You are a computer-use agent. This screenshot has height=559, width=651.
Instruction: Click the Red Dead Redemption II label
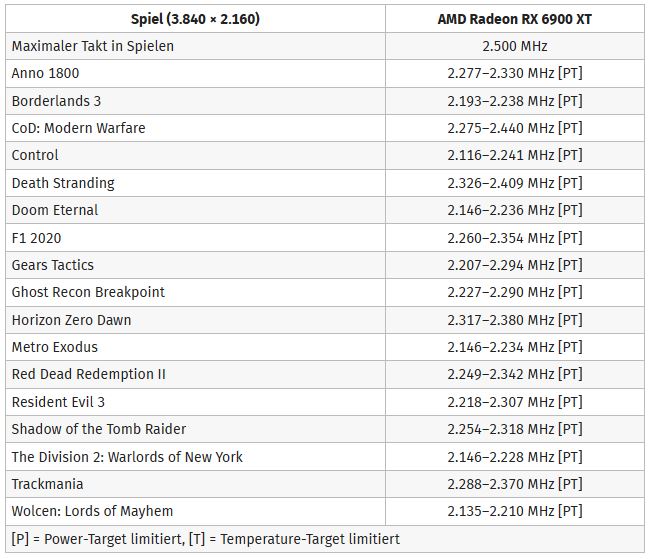(x=88, y=374)
